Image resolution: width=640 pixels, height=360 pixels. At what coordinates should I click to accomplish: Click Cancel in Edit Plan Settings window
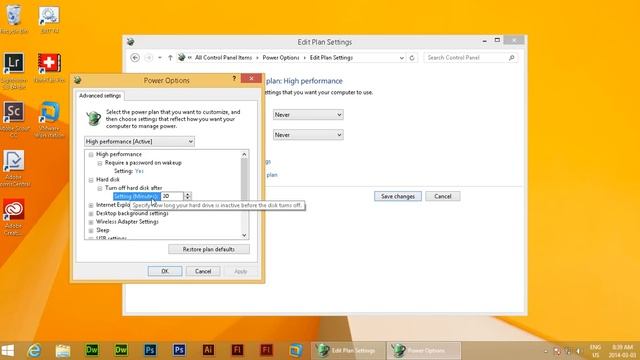pos(443,196)
